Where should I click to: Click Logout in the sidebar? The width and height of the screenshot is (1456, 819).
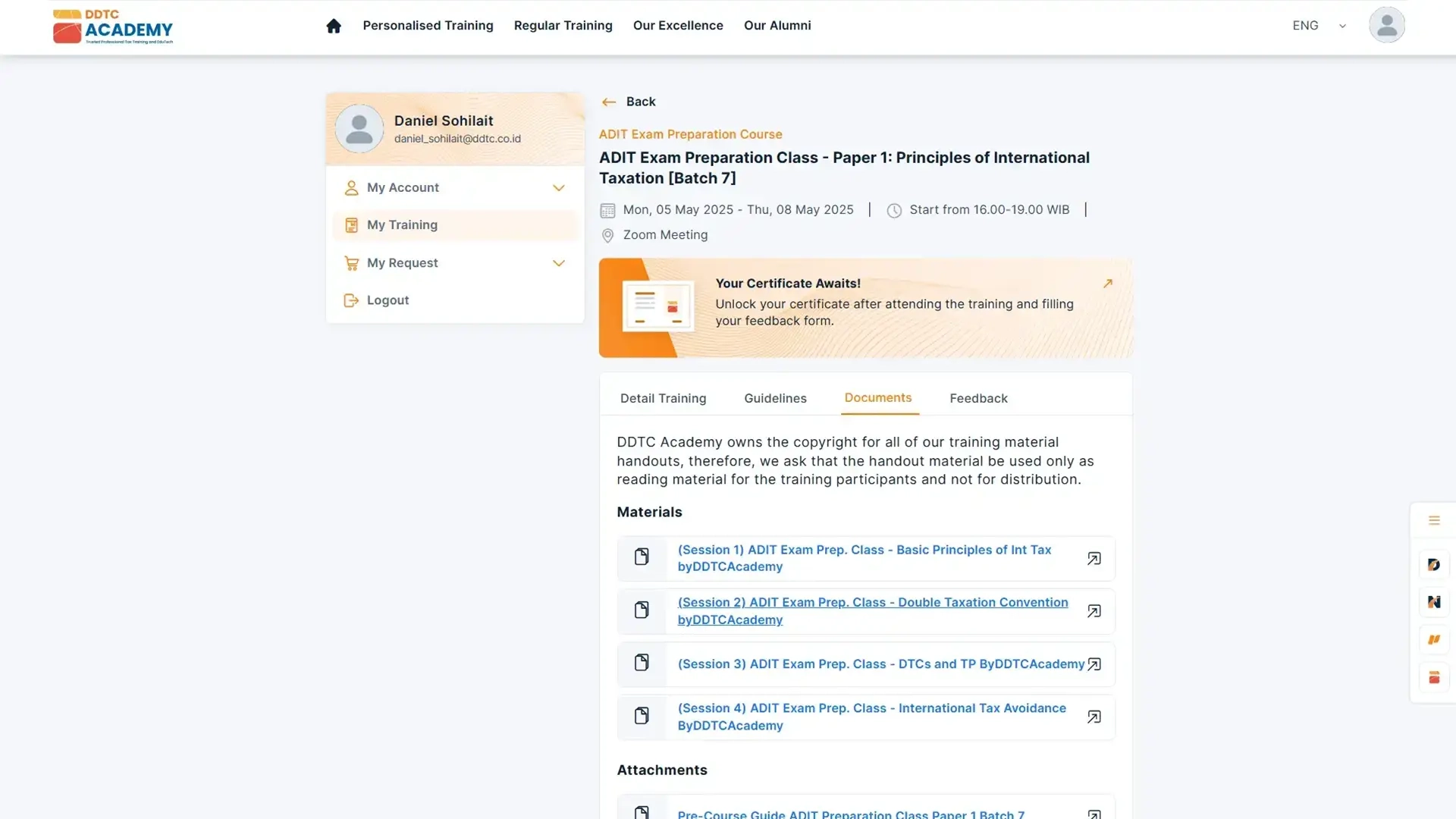click(x=388, y=300)
